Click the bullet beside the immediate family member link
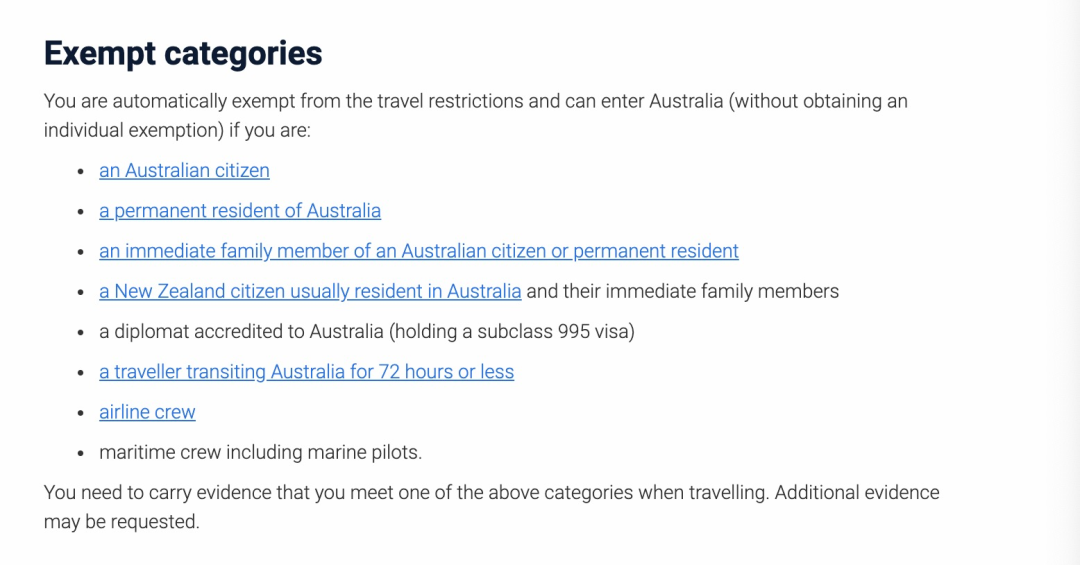This screenshot has height=565, width=1080. [81, 251]
